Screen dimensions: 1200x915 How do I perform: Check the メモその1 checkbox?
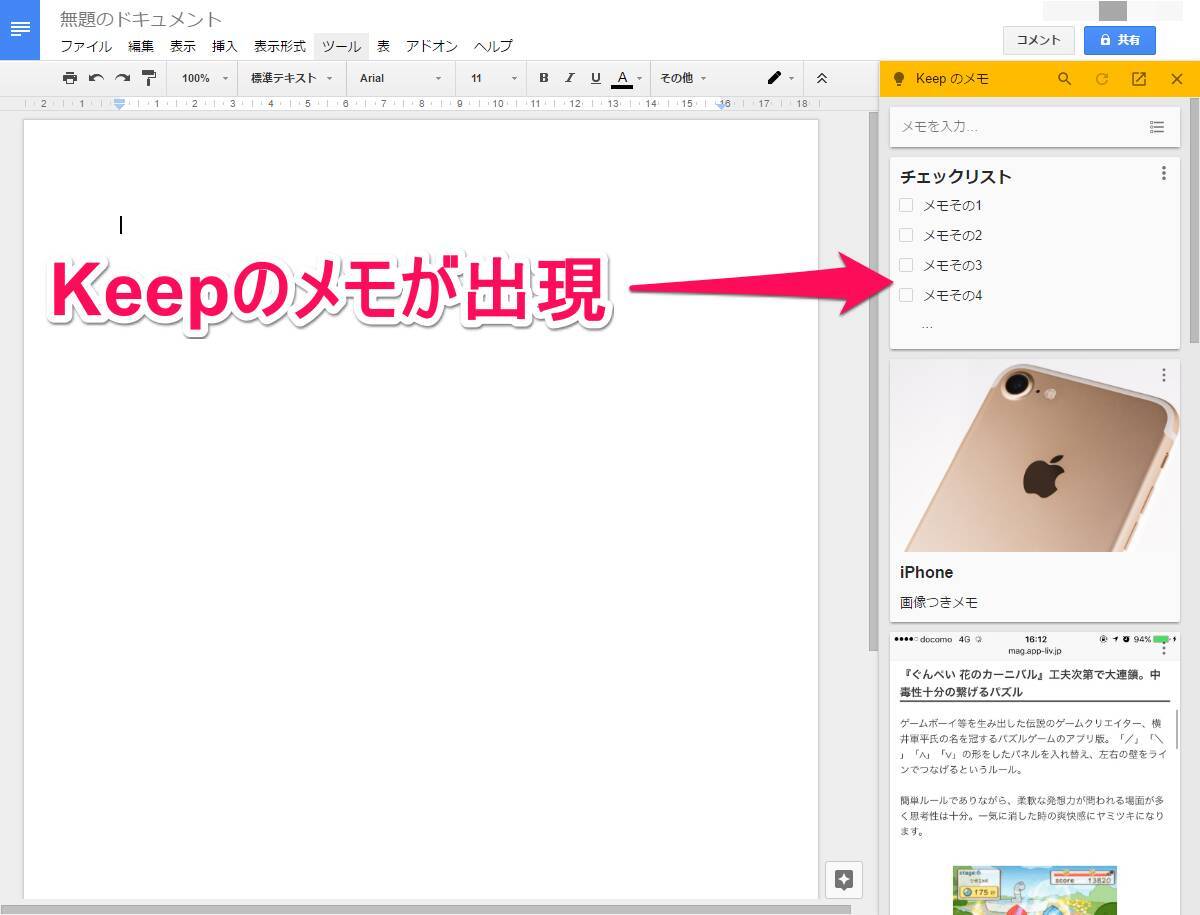906,205
